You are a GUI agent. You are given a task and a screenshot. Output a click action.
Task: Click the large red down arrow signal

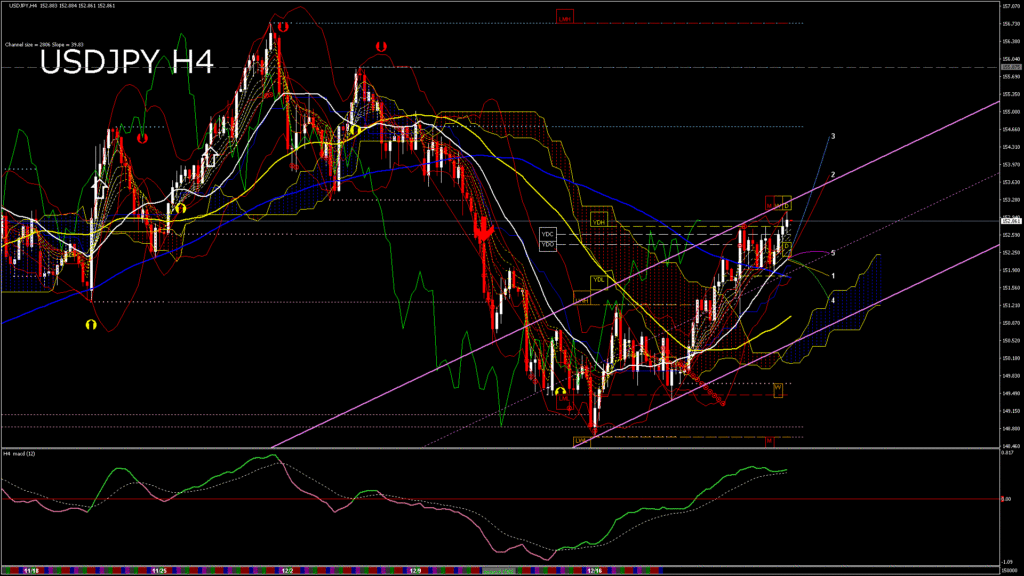[x=487, y=232]
